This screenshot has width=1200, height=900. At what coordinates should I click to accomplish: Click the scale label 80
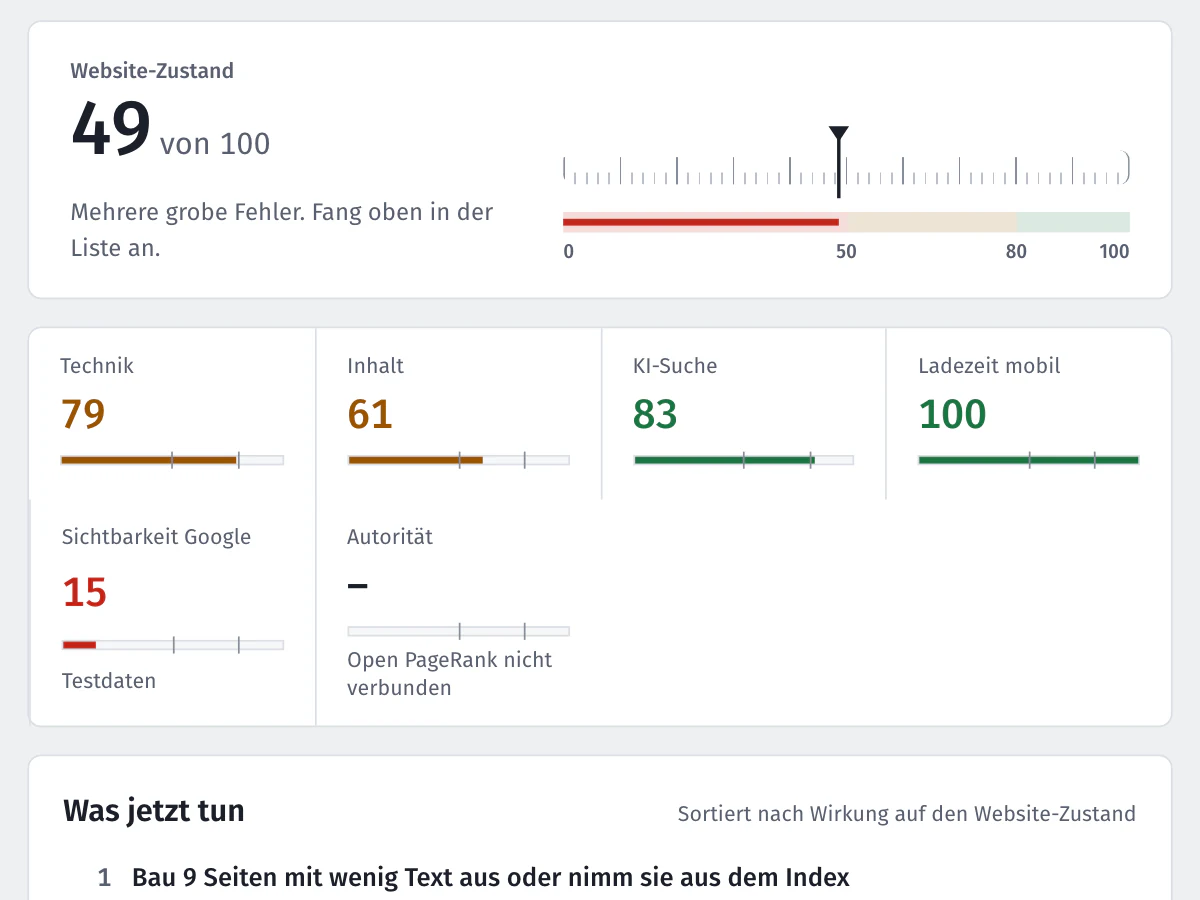1016,252
